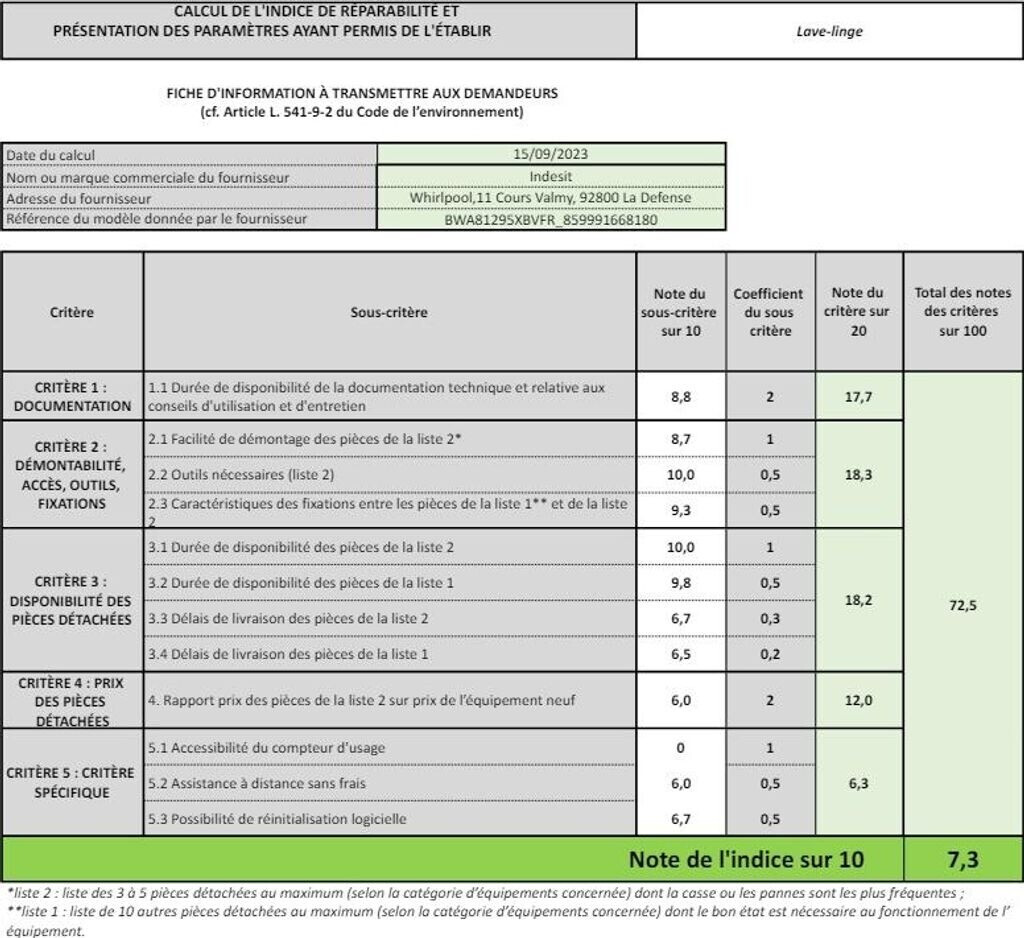Select the Whirlpool supplier address cell
This screenshot has width=1024, height=938.
pos(551,198)
